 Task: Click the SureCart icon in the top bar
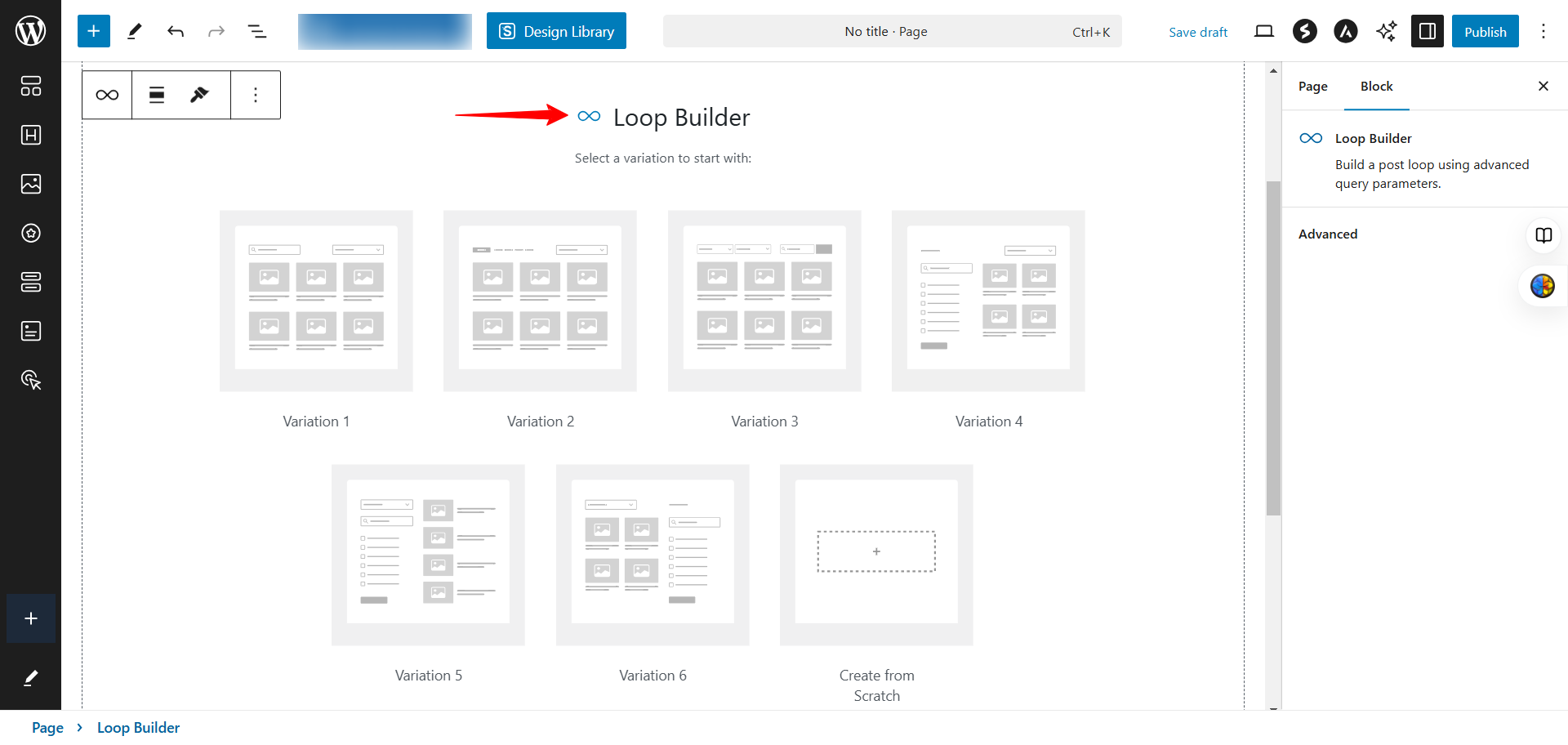pos(1304,31)
